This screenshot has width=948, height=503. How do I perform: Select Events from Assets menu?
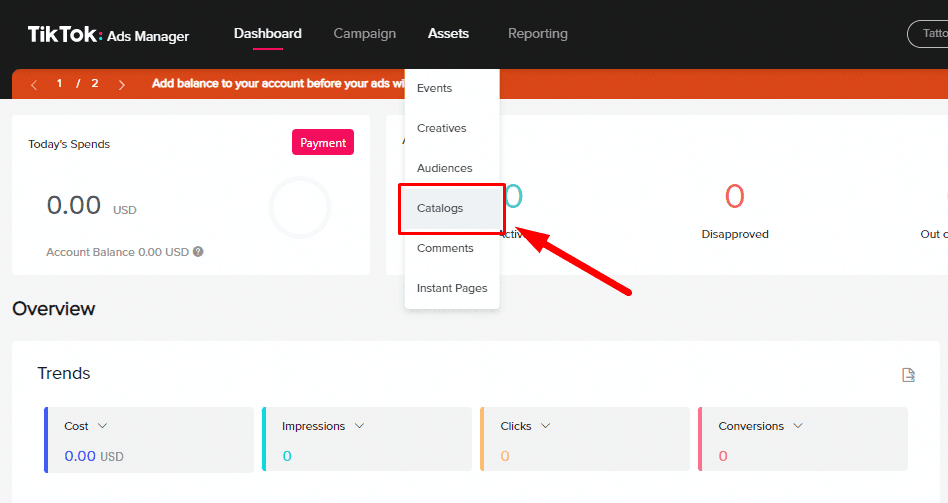(x=434, y=88)
